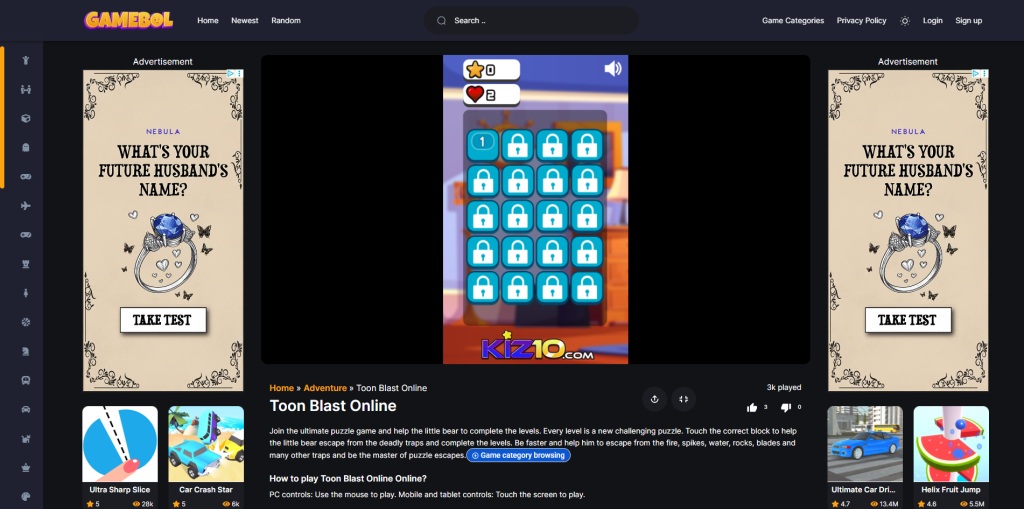1024x509 pixels.
Task: Click the Home breadcrumb link
Action: tap(281, 388)
